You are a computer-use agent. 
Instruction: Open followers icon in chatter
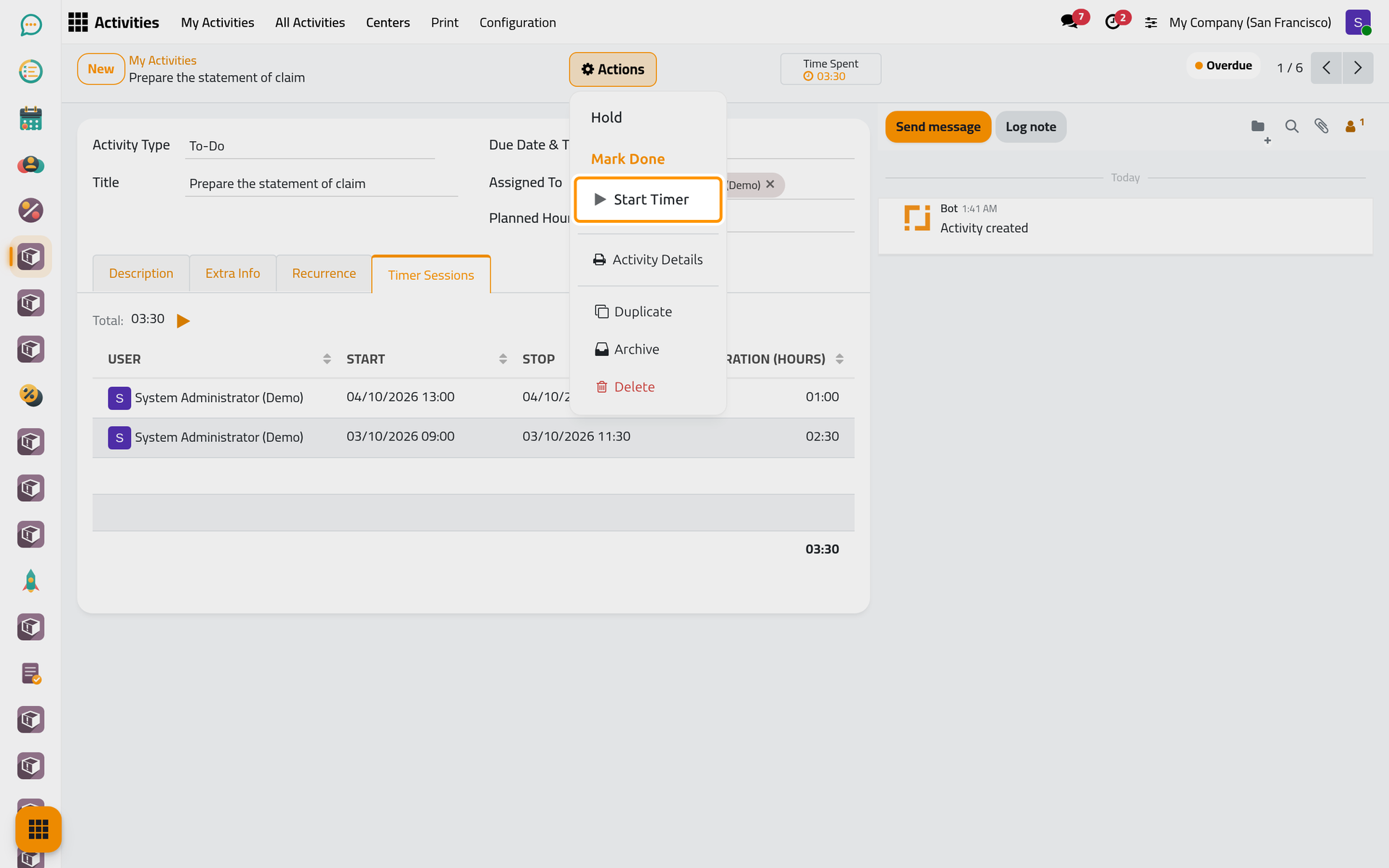(x=1354, y=126)
